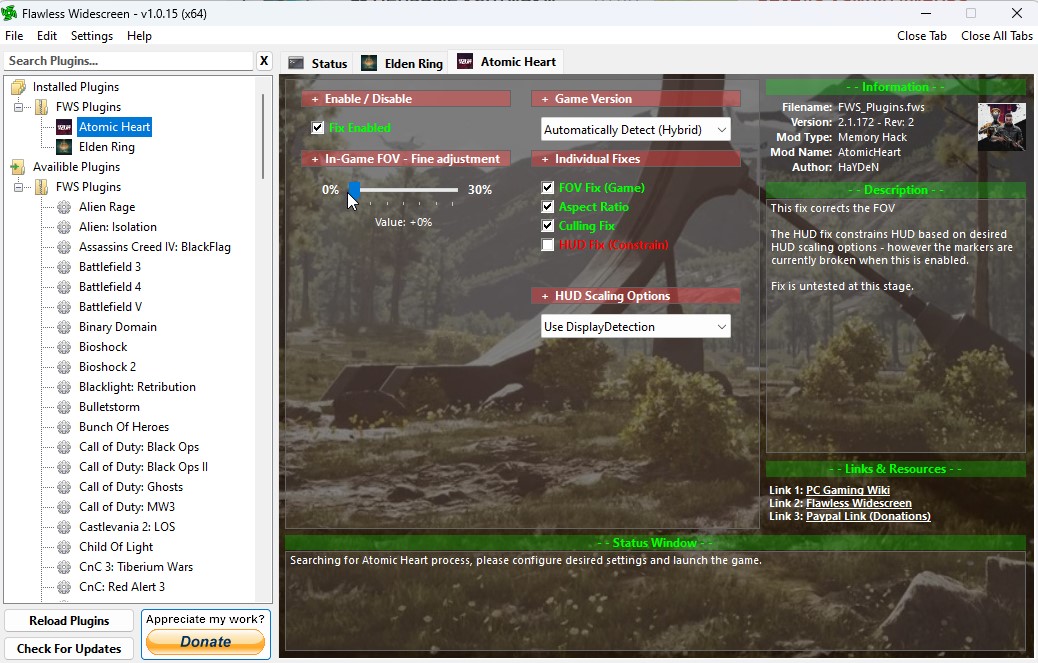Screen dimensions: 1038x663
Task: Enable the HUD Fix (Constrain) checkbox
Action: [548, 245]
